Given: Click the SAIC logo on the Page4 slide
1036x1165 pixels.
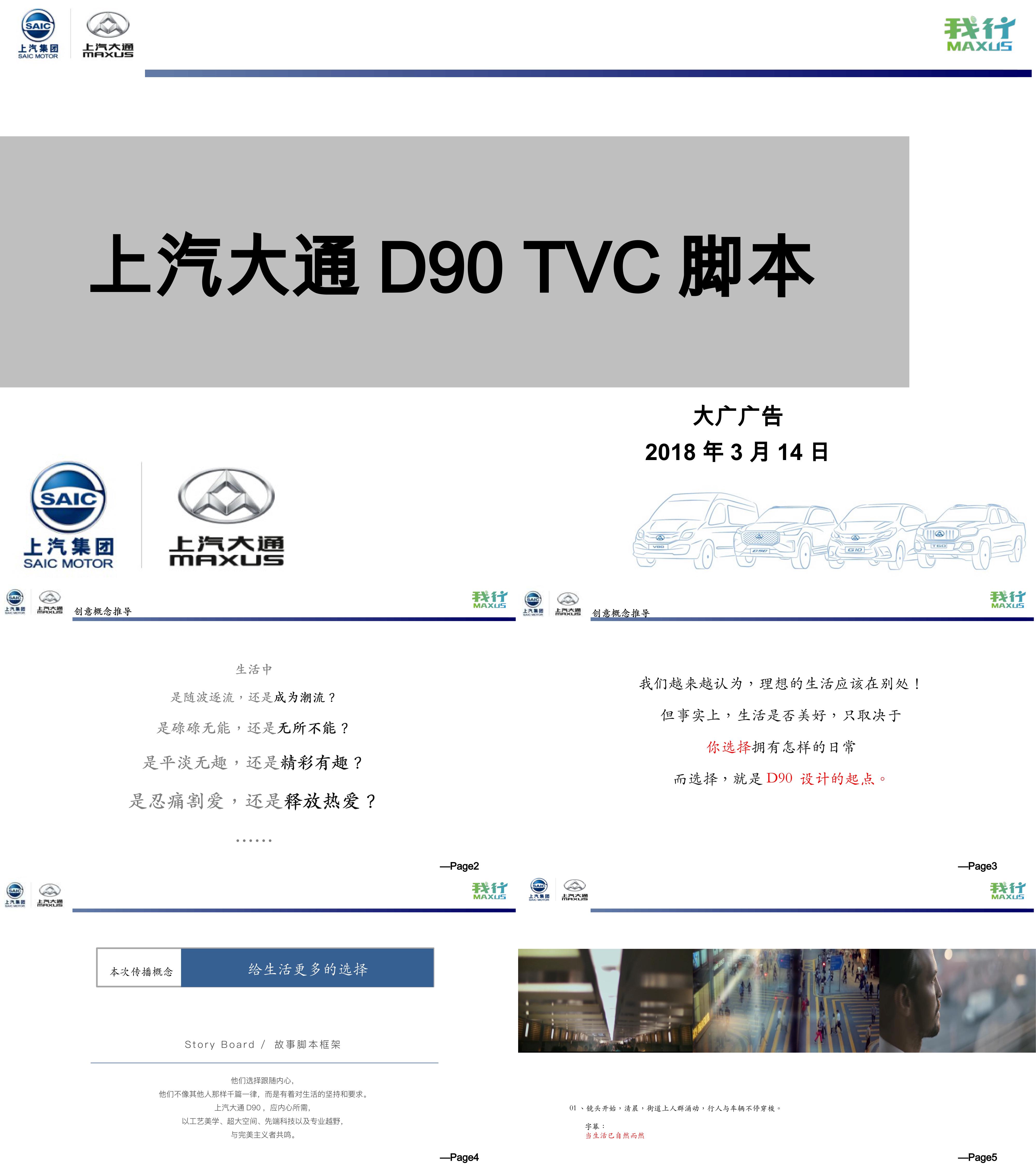Looking at the screenshot, I should pyautogui.click(x=15, y=895).
